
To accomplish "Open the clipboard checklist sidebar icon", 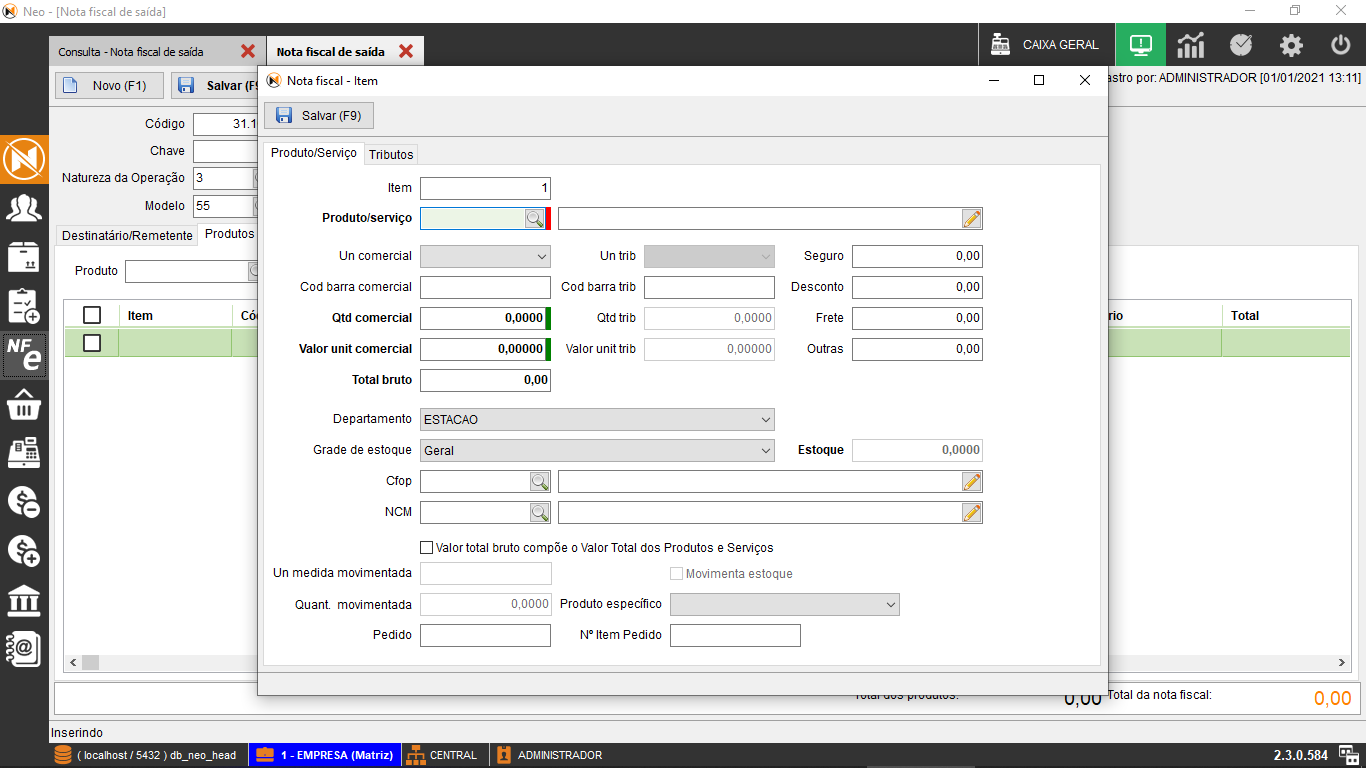I will pos(24,306).
